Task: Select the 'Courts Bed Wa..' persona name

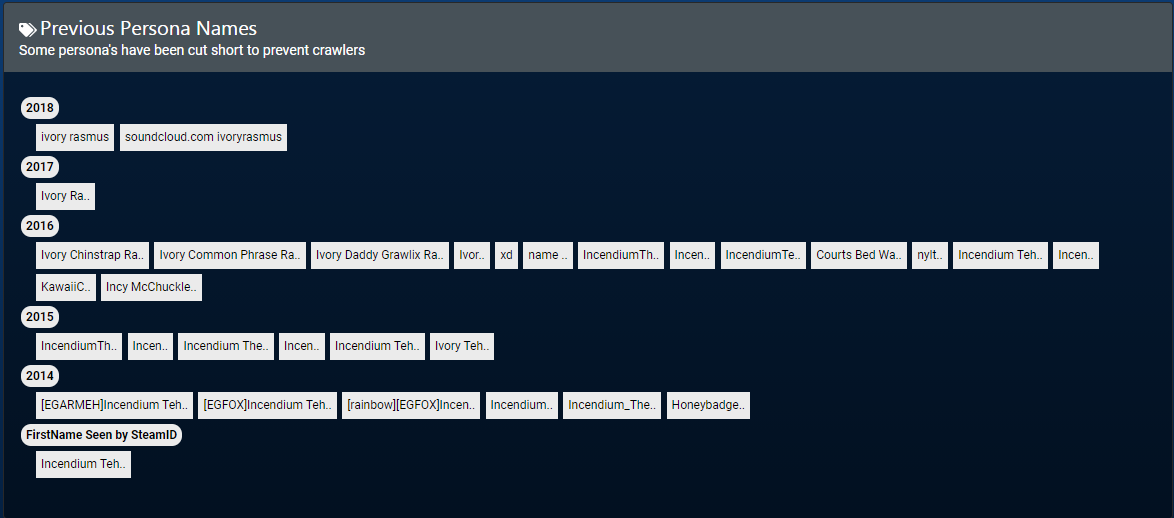Action: pyautogui.click(x=859, y=255)
